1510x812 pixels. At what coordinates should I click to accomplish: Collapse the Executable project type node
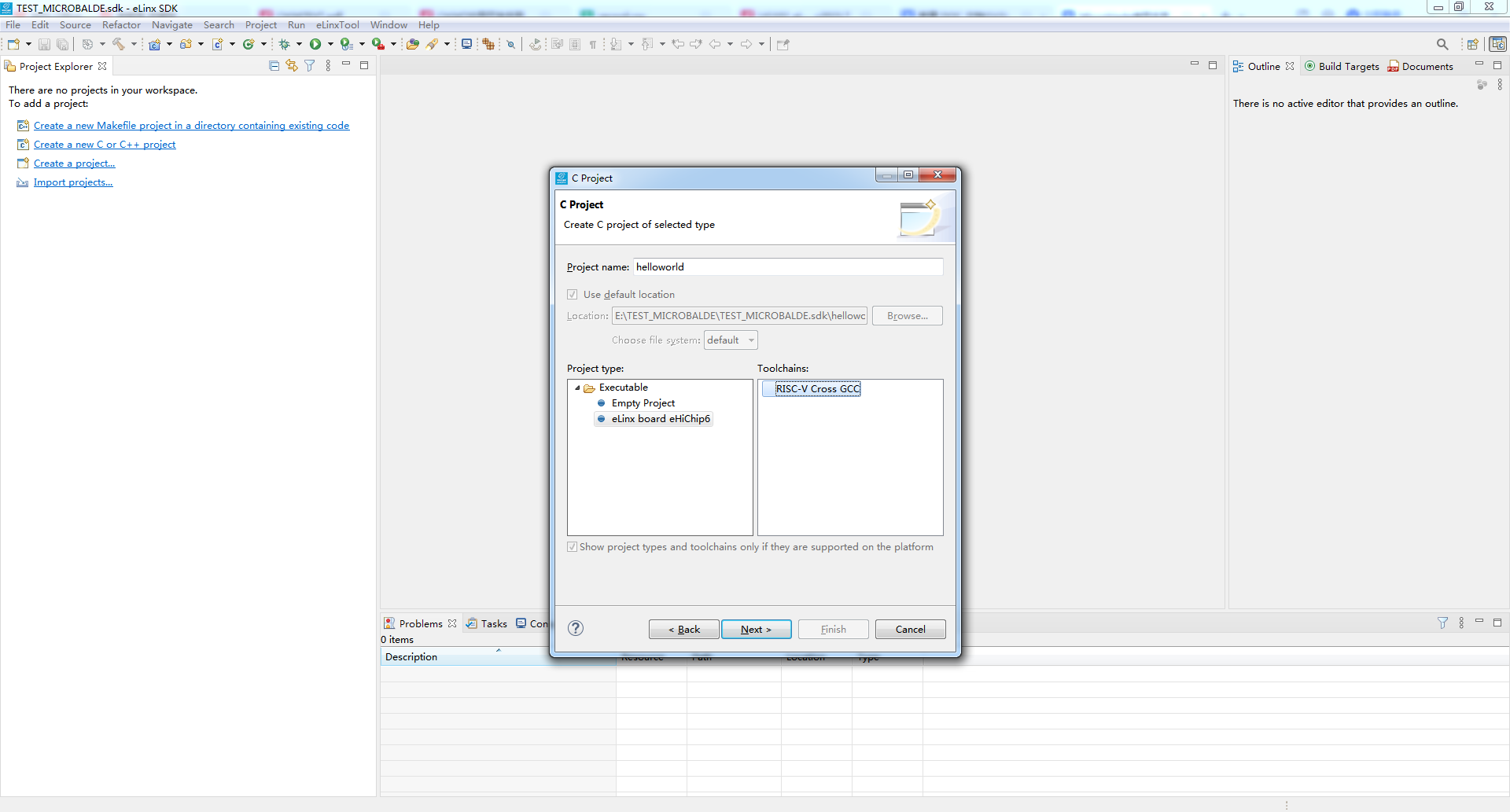pos(577,388)
